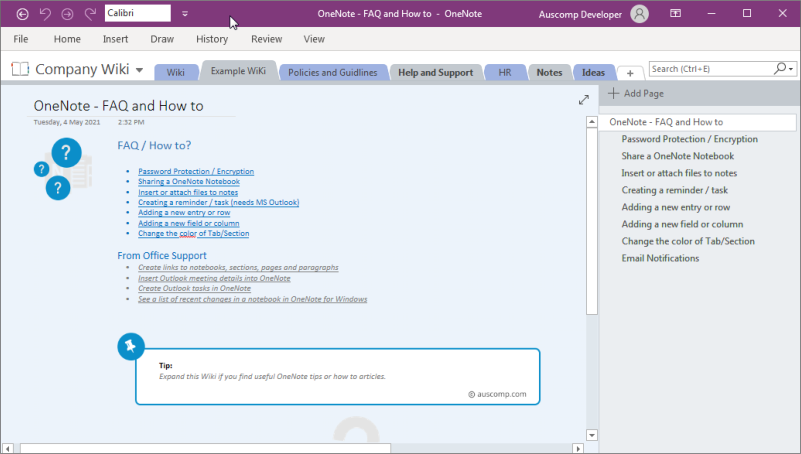Open the Insert menu

(115, 39)
